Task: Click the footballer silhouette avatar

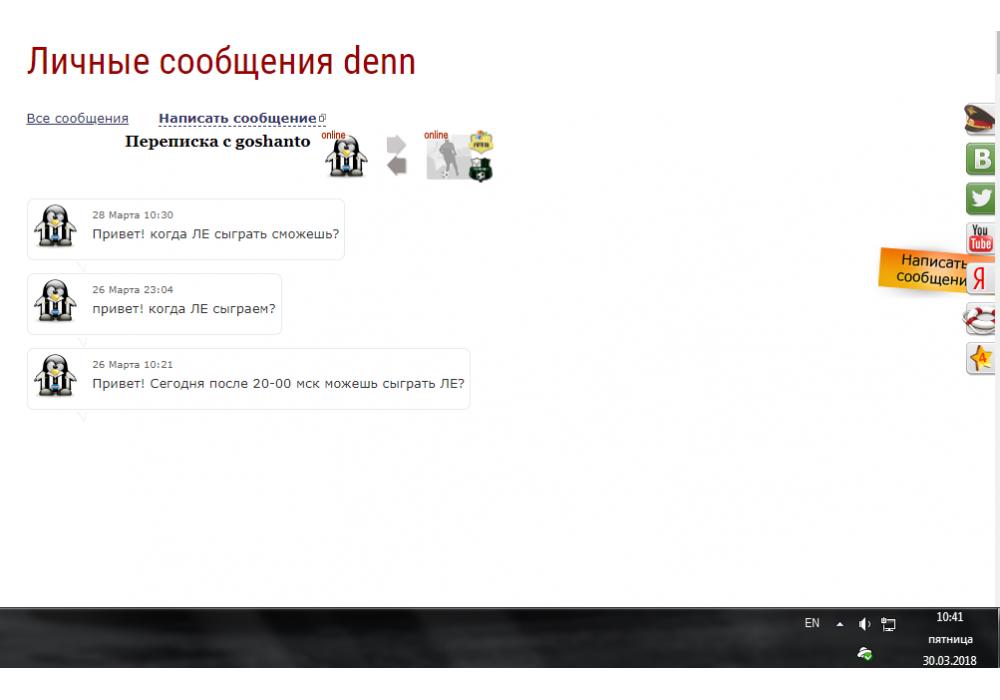Action: pyautogui.click(x=447, y=159)
